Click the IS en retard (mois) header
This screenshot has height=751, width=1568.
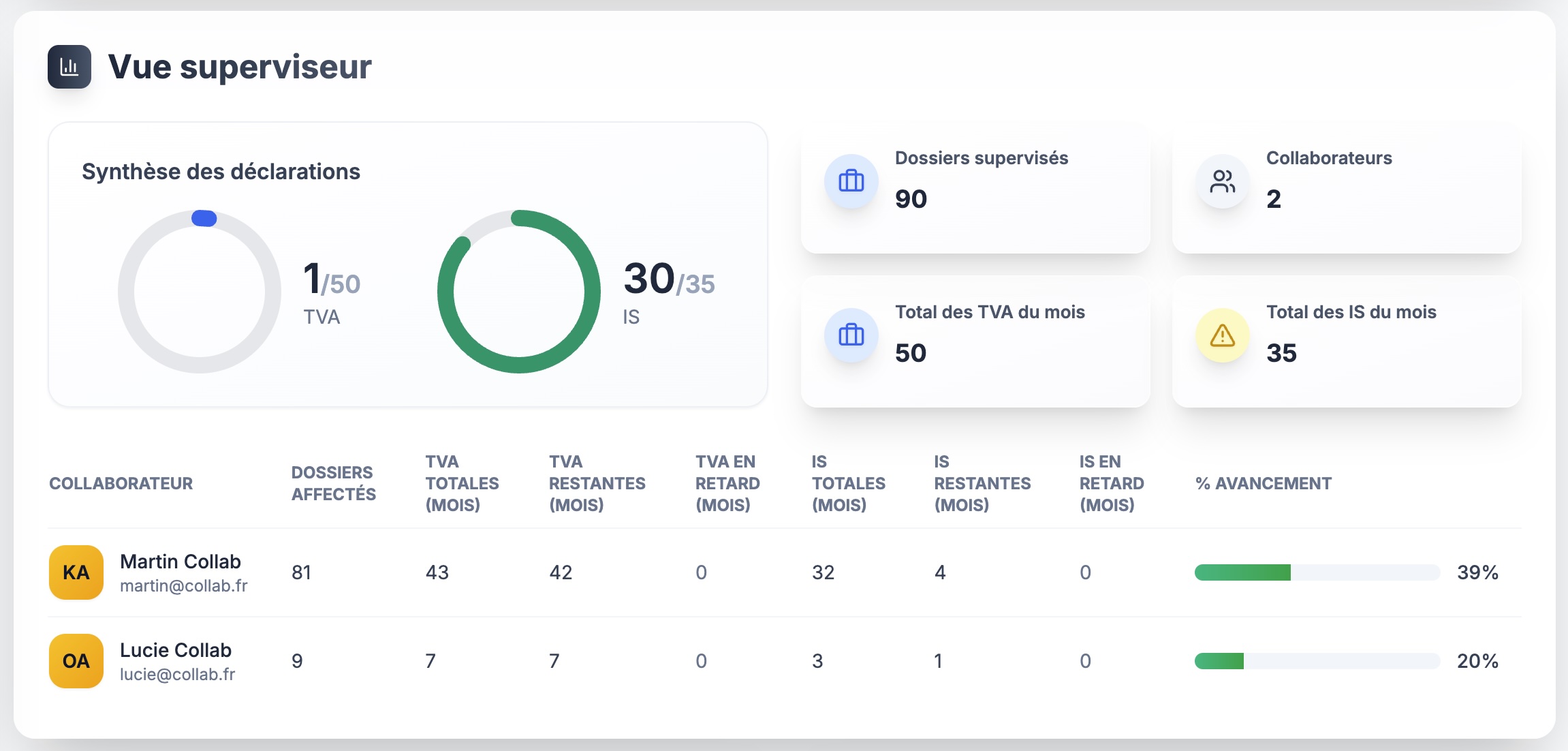click(x=1111, y=484)
